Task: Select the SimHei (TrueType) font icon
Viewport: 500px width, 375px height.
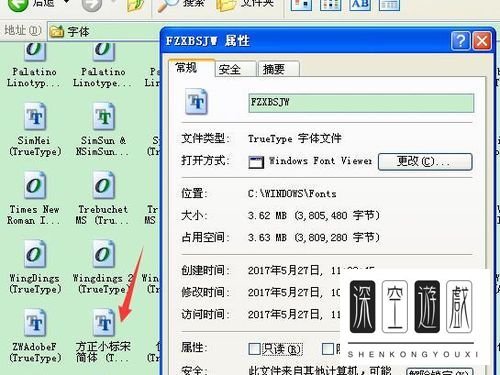Action: (x=35, y=117)
